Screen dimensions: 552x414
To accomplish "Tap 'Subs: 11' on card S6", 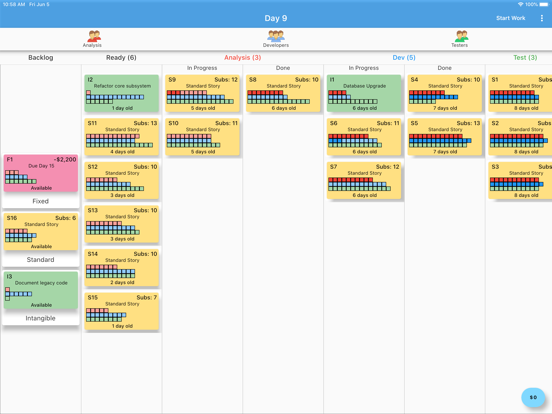I will (x=388, y=123).
